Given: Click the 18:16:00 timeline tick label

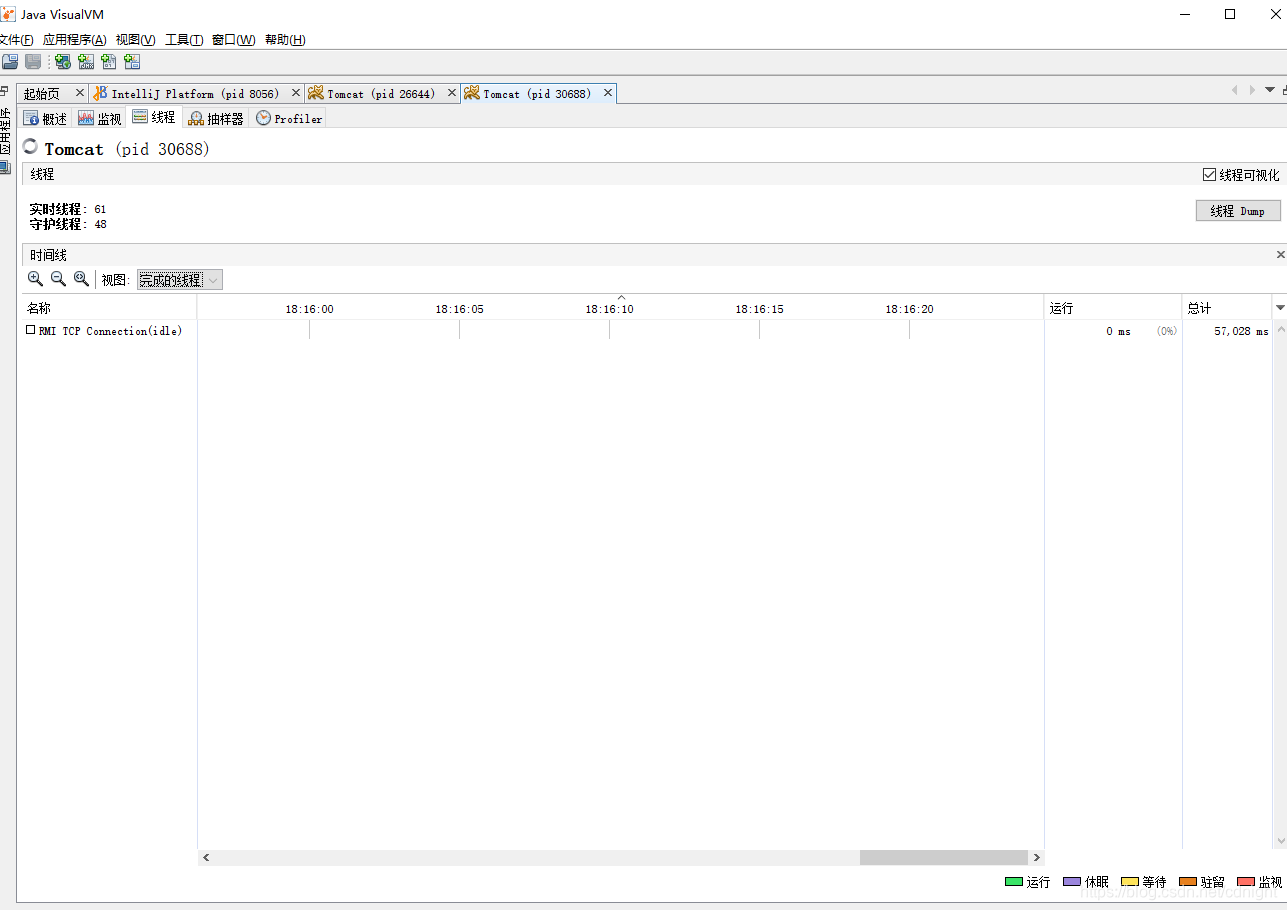Looking at the screenshot, I should pos(309,309).
